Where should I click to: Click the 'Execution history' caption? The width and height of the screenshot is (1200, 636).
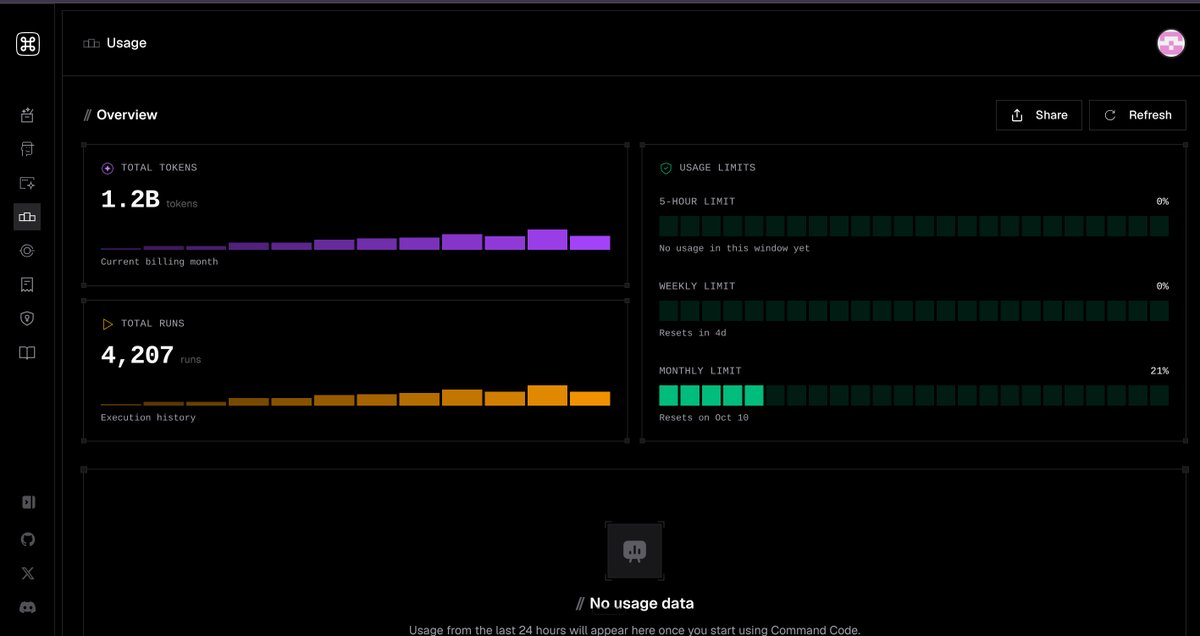(148, 418)
